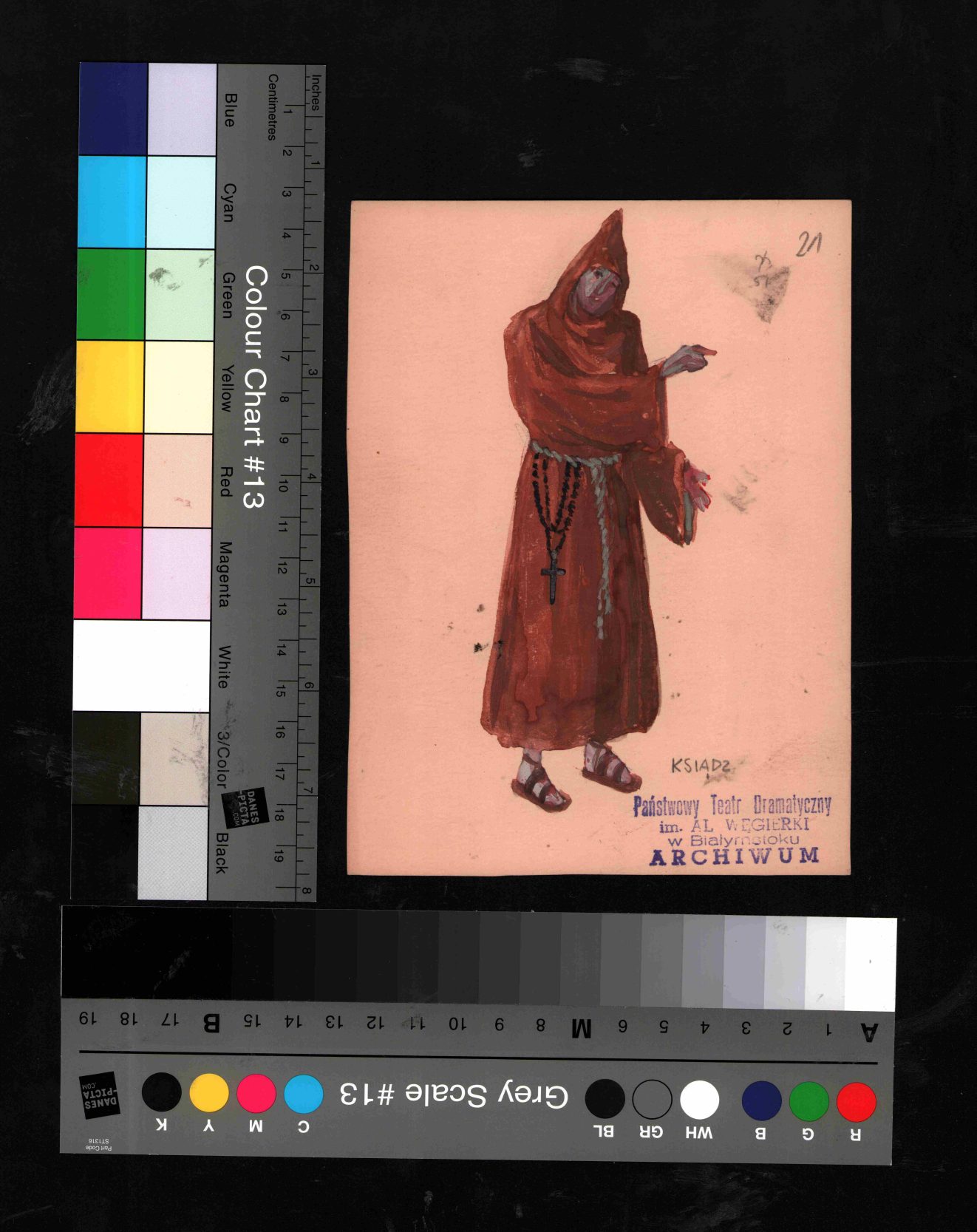
Task: Select the cyan swatch on colour chart
Action: point(112,202)
